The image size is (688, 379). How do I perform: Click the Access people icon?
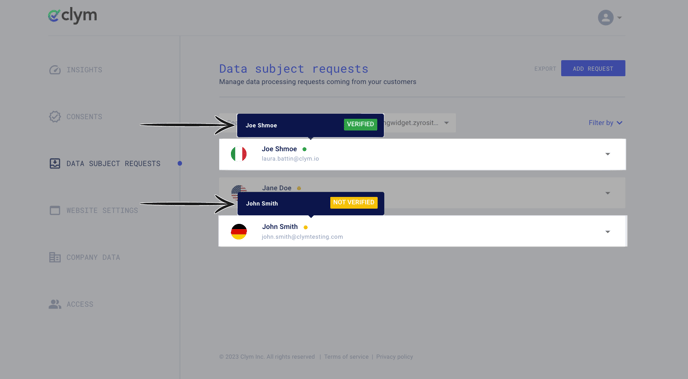55,304
